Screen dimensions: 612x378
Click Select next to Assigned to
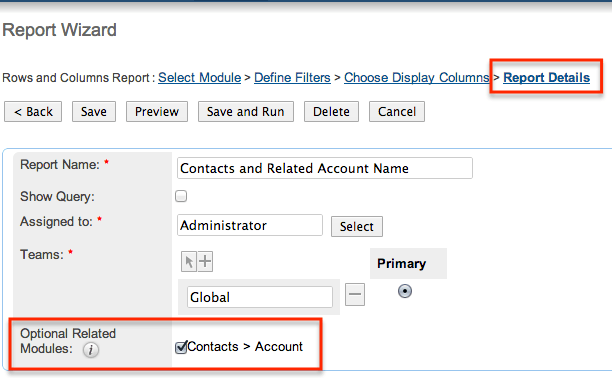pos(357,226)
